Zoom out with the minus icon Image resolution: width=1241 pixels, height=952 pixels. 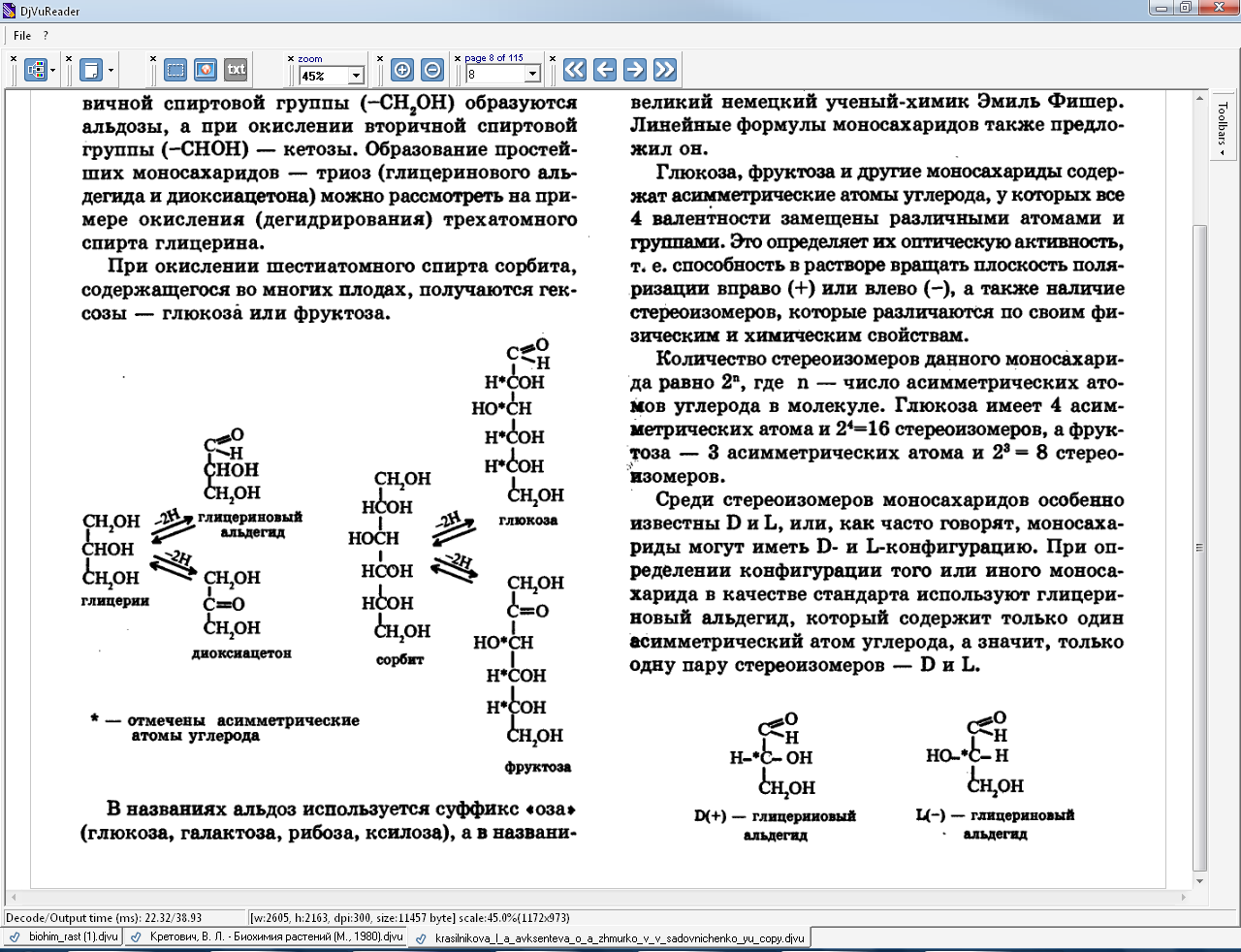point(432,70)
